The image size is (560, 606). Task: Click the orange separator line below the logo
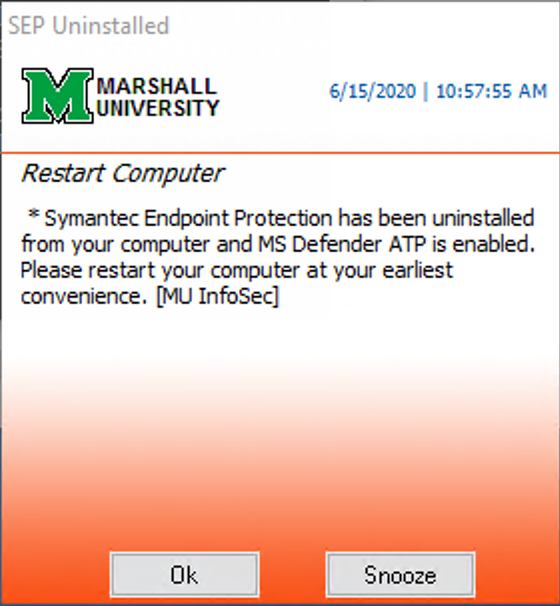[x=280, y=153]
